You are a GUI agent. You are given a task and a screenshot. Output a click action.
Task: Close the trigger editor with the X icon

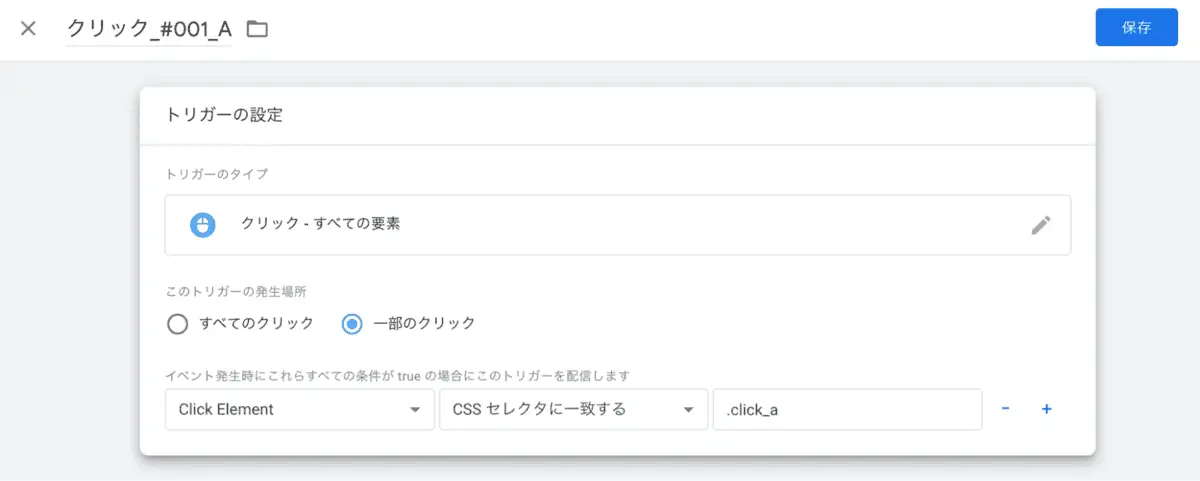coord(28,28)
